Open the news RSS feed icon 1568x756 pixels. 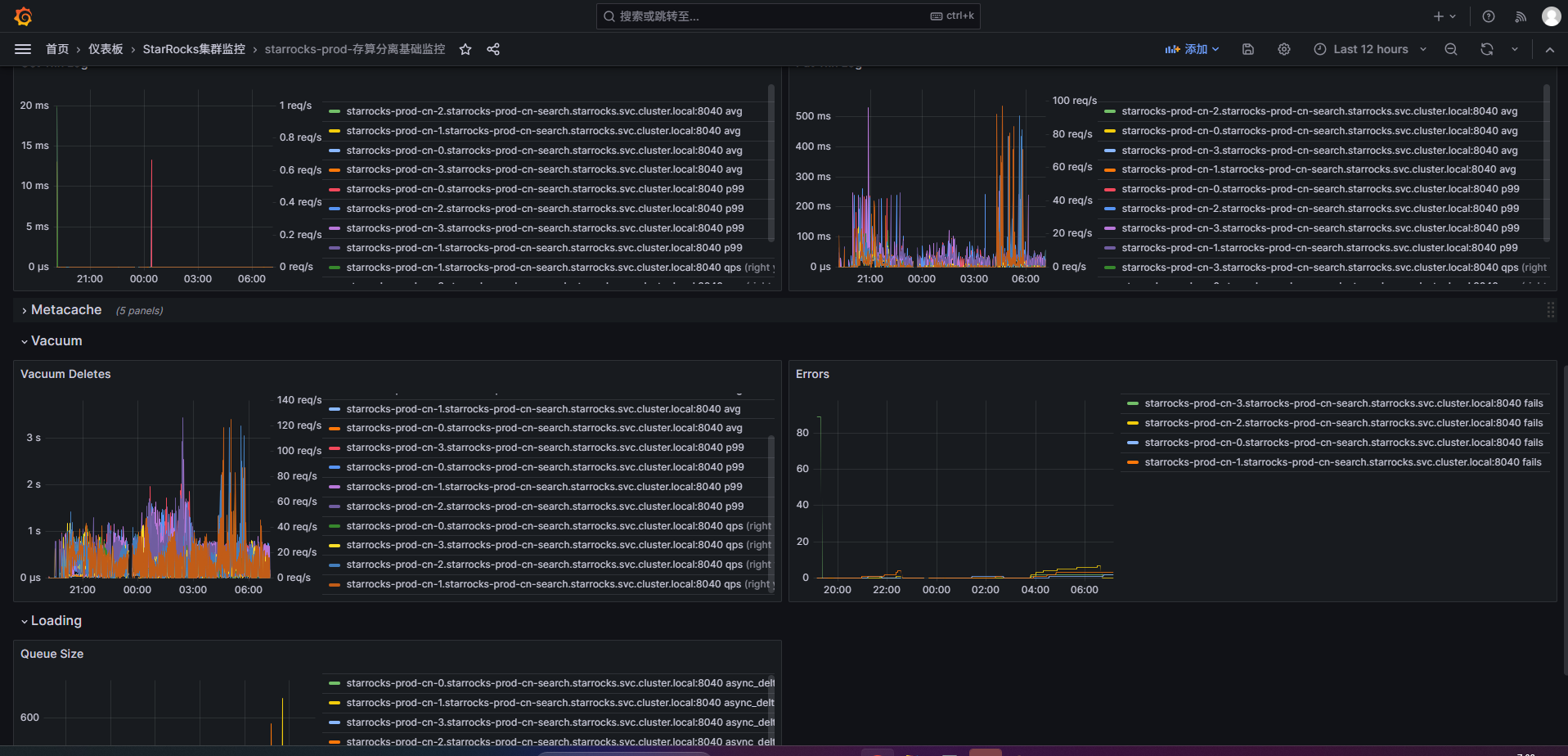[x=1521, y=16]
